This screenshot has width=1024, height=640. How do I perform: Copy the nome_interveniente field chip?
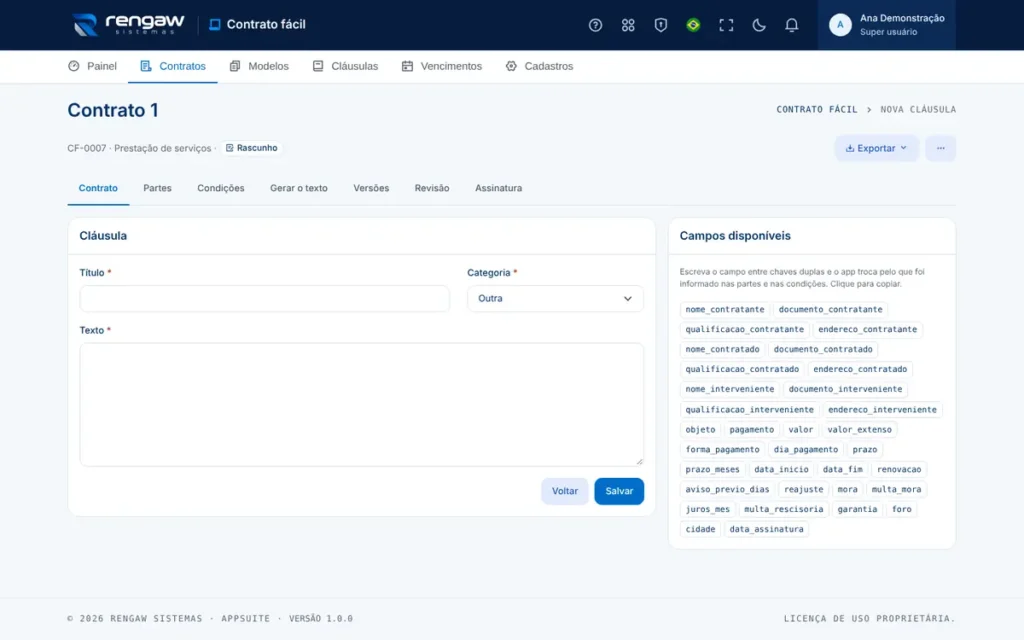pos(729,389)
